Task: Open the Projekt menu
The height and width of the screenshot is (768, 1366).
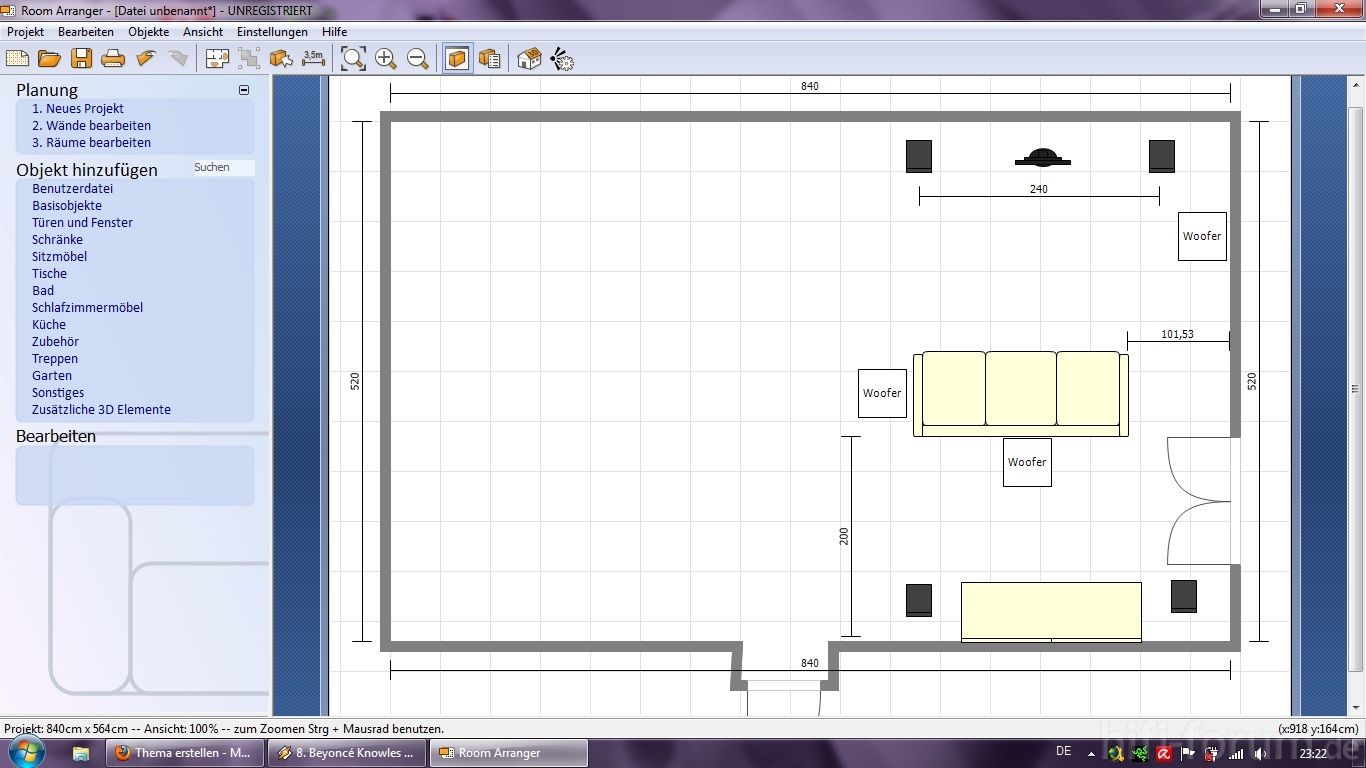Action: pos(26,32)
